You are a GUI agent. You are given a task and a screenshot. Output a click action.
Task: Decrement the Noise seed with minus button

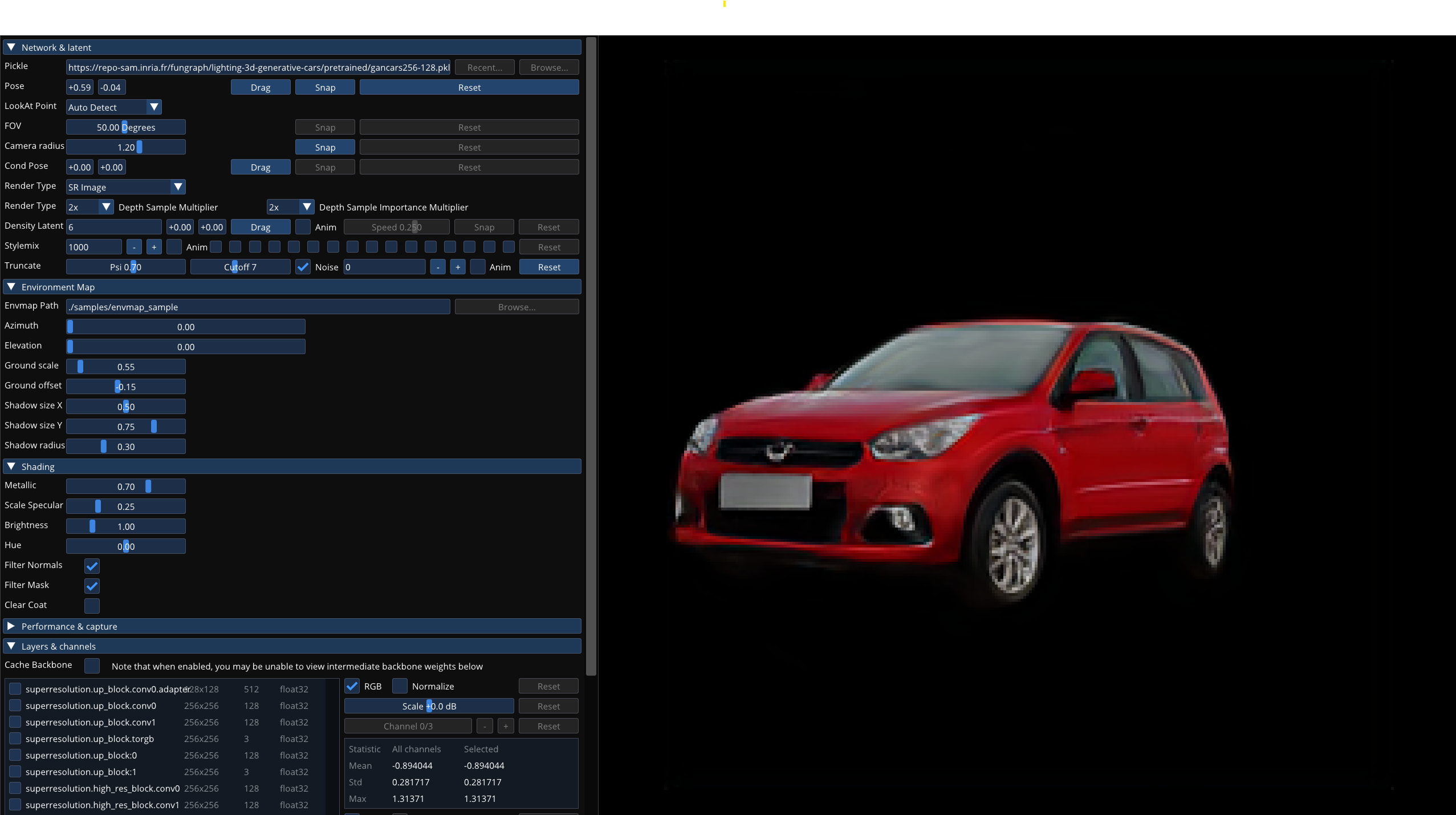[437, 267]
